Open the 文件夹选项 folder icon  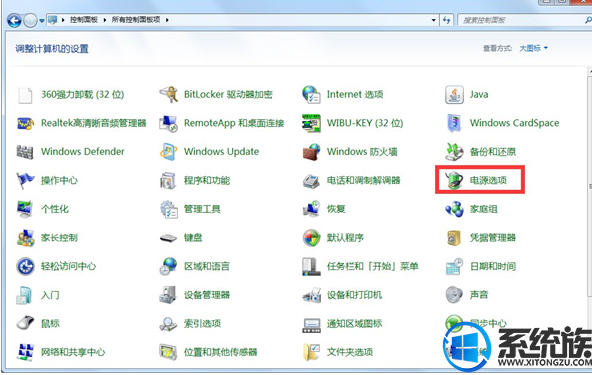[x=311, y=352]
